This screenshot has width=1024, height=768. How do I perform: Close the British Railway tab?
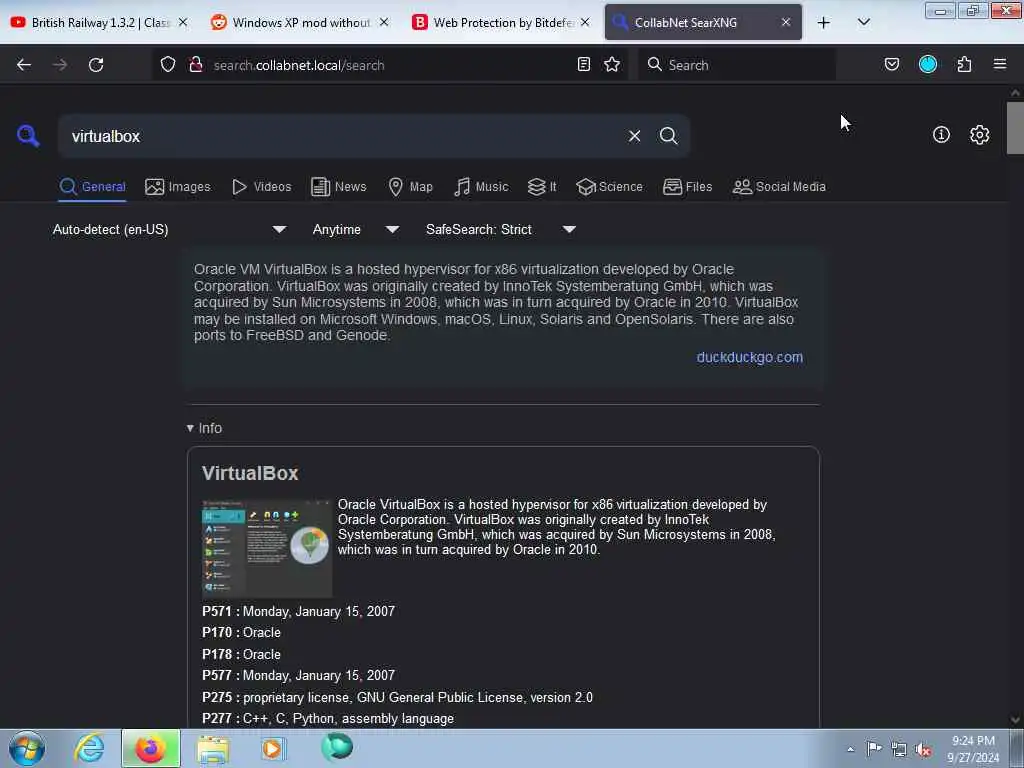[x=183, y=22]
